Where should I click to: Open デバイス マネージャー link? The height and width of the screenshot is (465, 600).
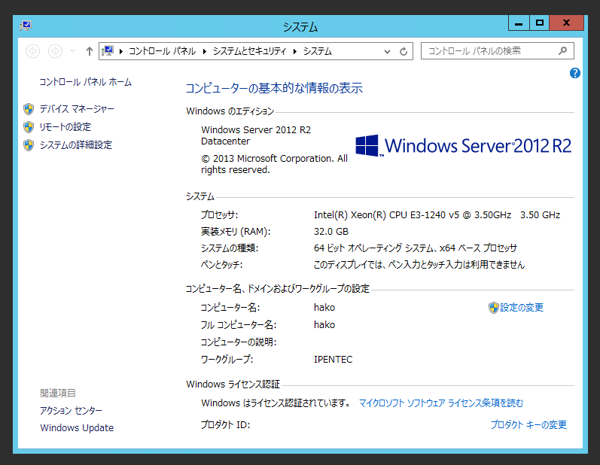(x=77, y=109)
